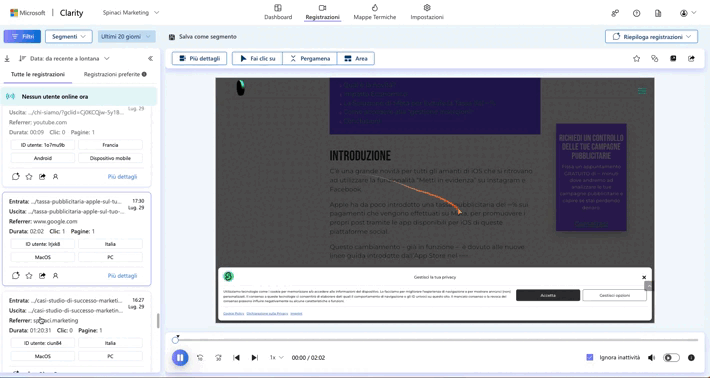Close the privacy banner with the X
The width and height of the screenshot is (710, 378).
644,278
